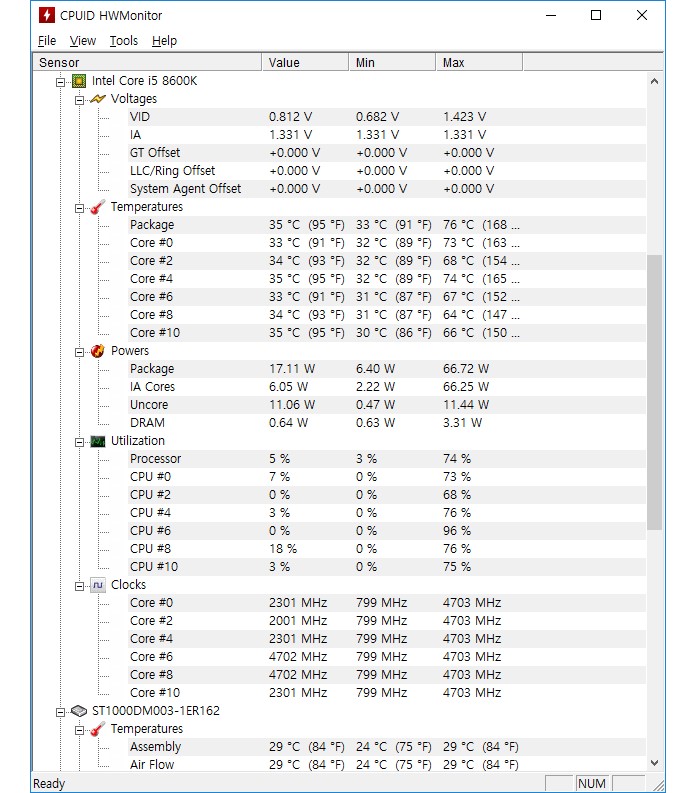Click the vertical scrollbar thumb

pyautogui.click(x=655, y=392)
